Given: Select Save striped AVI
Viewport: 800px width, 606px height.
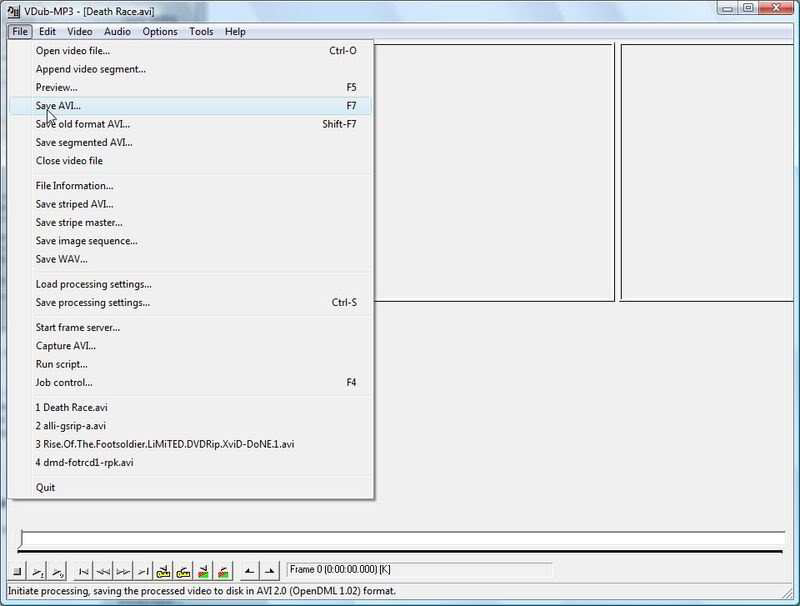Looking at the screenshot, I should pyautogui.click(x=191, y=204).
